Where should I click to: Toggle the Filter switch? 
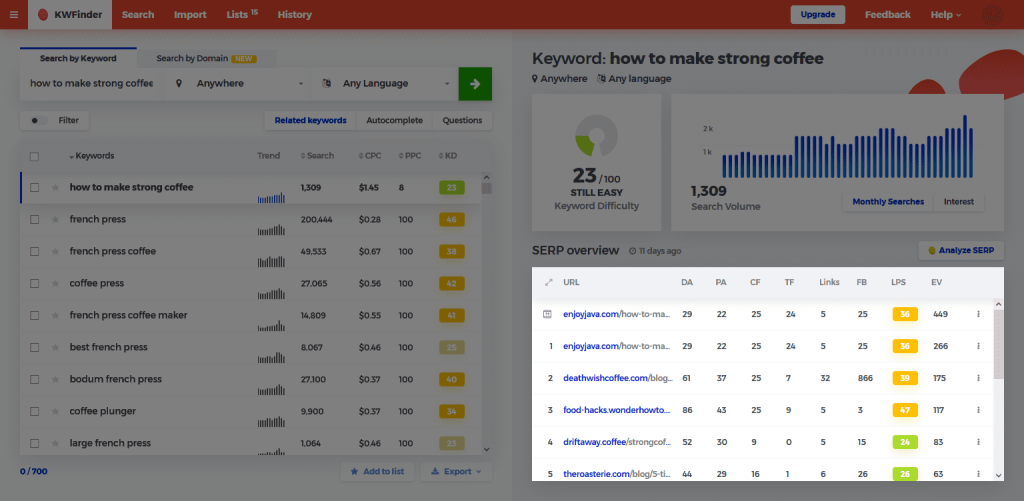coord(38,121)
